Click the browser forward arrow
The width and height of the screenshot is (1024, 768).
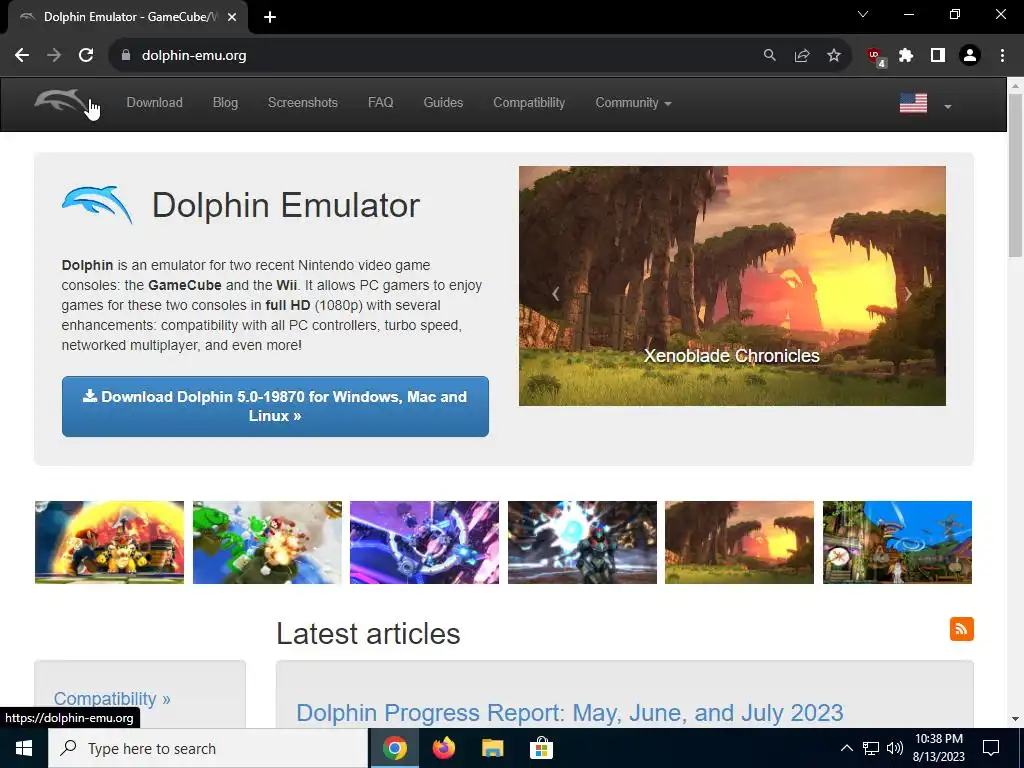(x=54, y=56)
